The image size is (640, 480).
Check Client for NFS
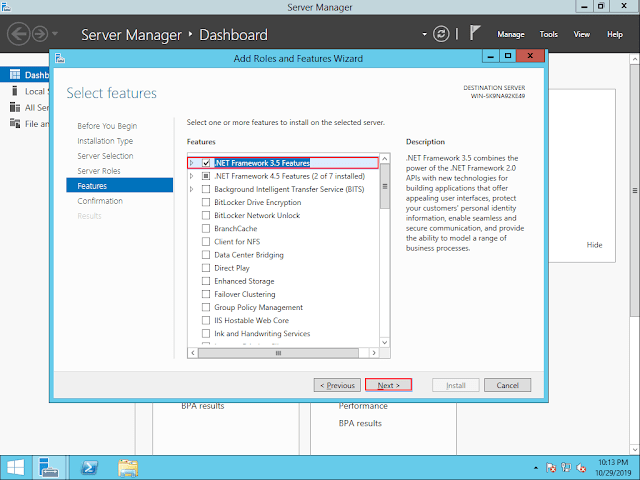click(x=206, y=242)
